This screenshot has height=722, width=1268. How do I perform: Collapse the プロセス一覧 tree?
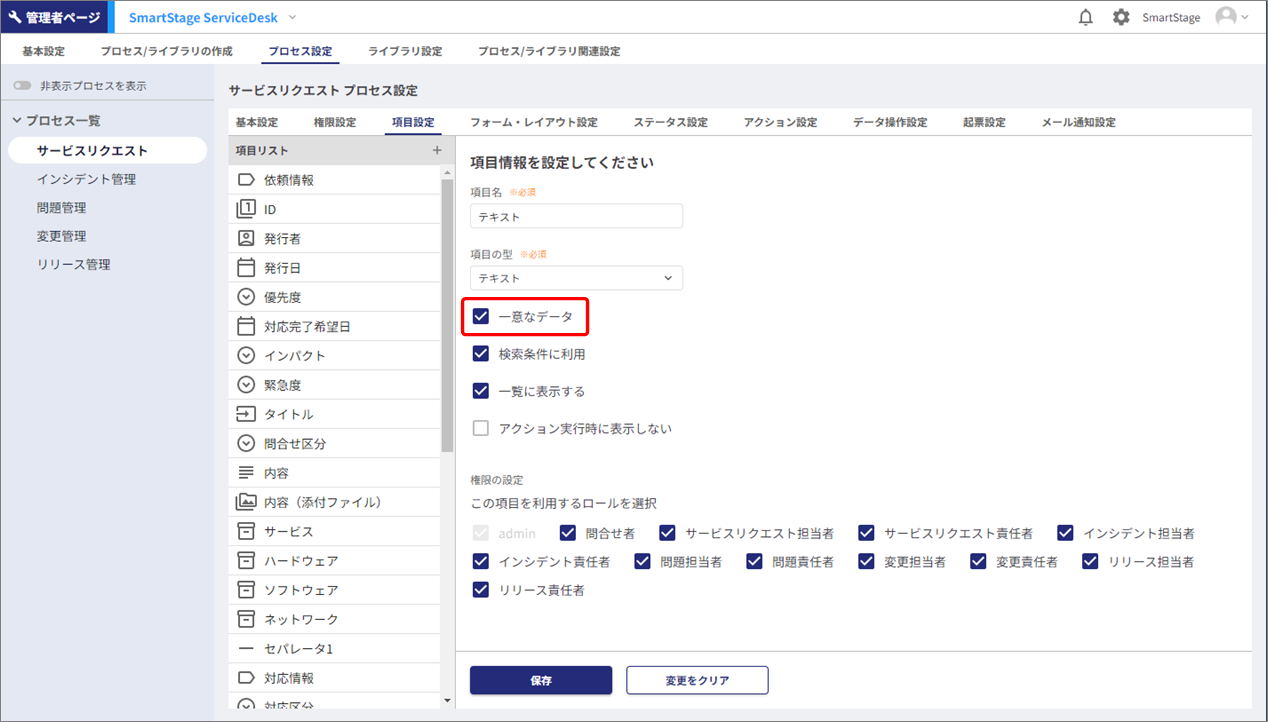tap(17, 121)
